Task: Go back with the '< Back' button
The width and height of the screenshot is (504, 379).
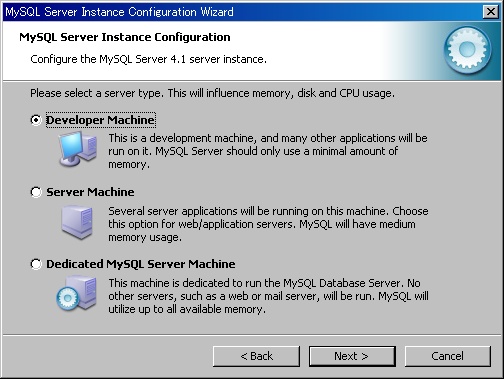Action: 256,356
